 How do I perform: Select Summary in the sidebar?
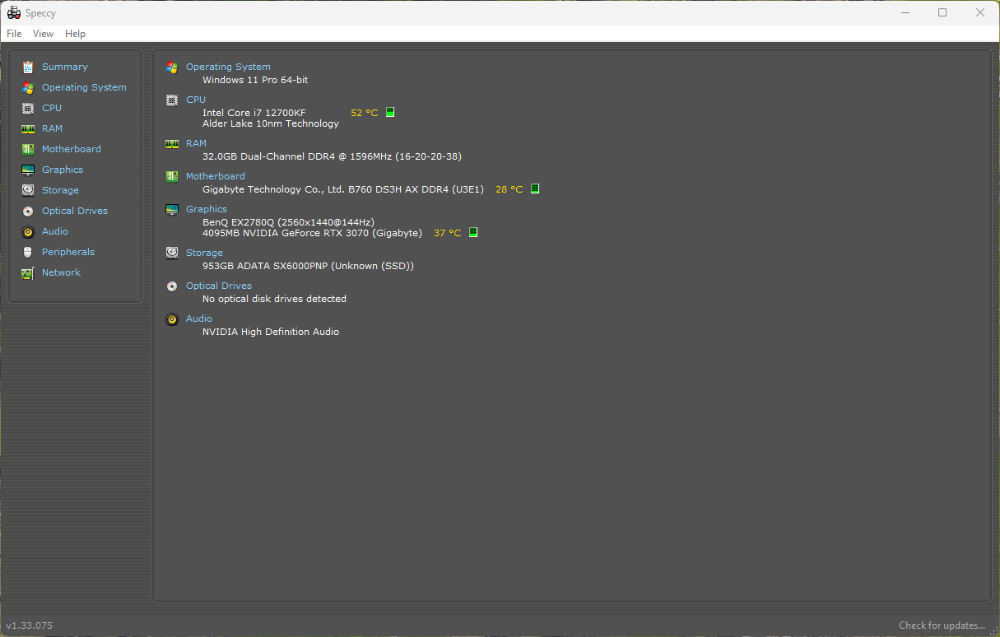(x=64, y=67)
